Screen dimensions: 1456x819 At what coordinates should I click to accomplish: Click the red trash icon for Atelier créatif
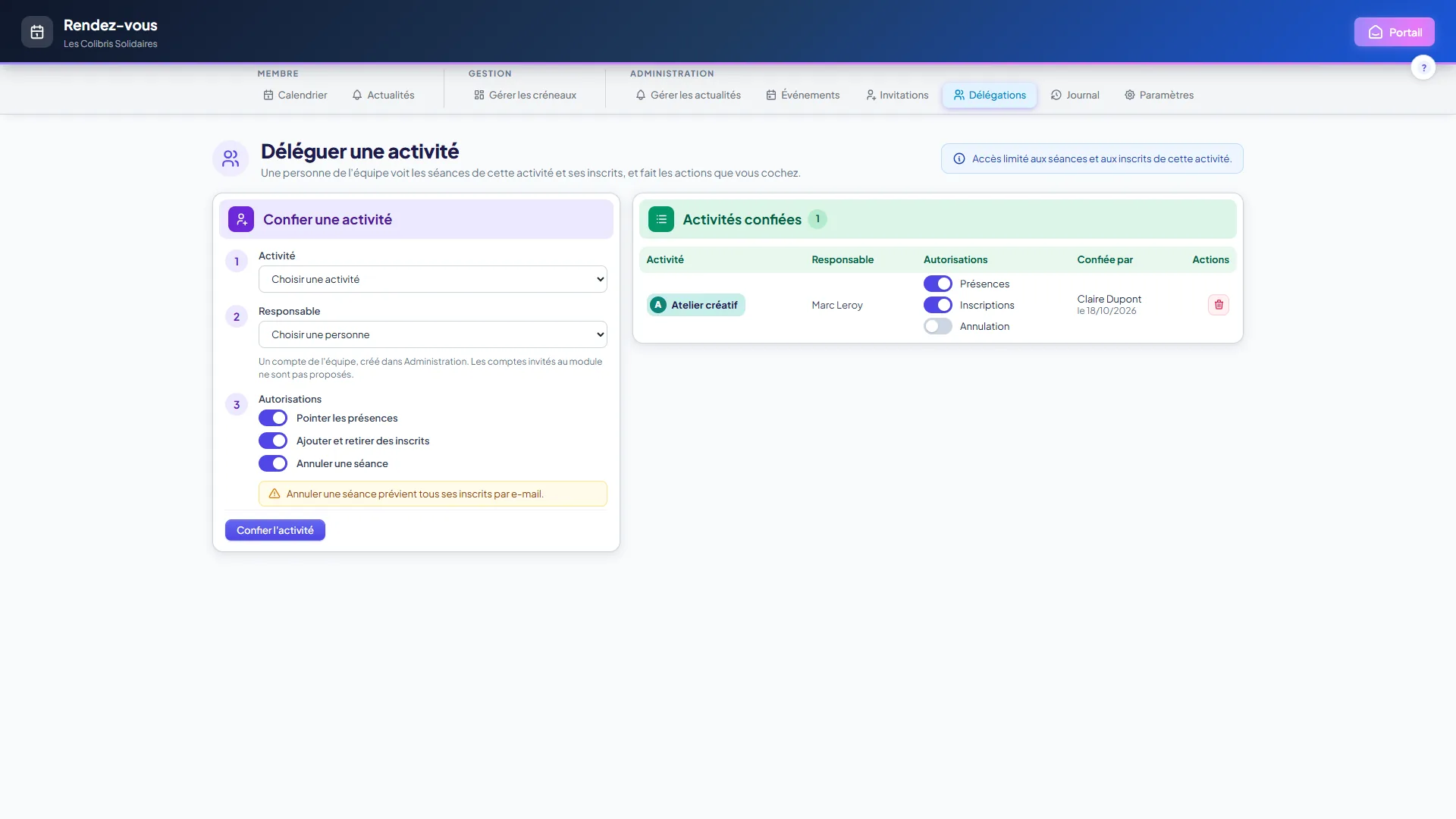1219,305
